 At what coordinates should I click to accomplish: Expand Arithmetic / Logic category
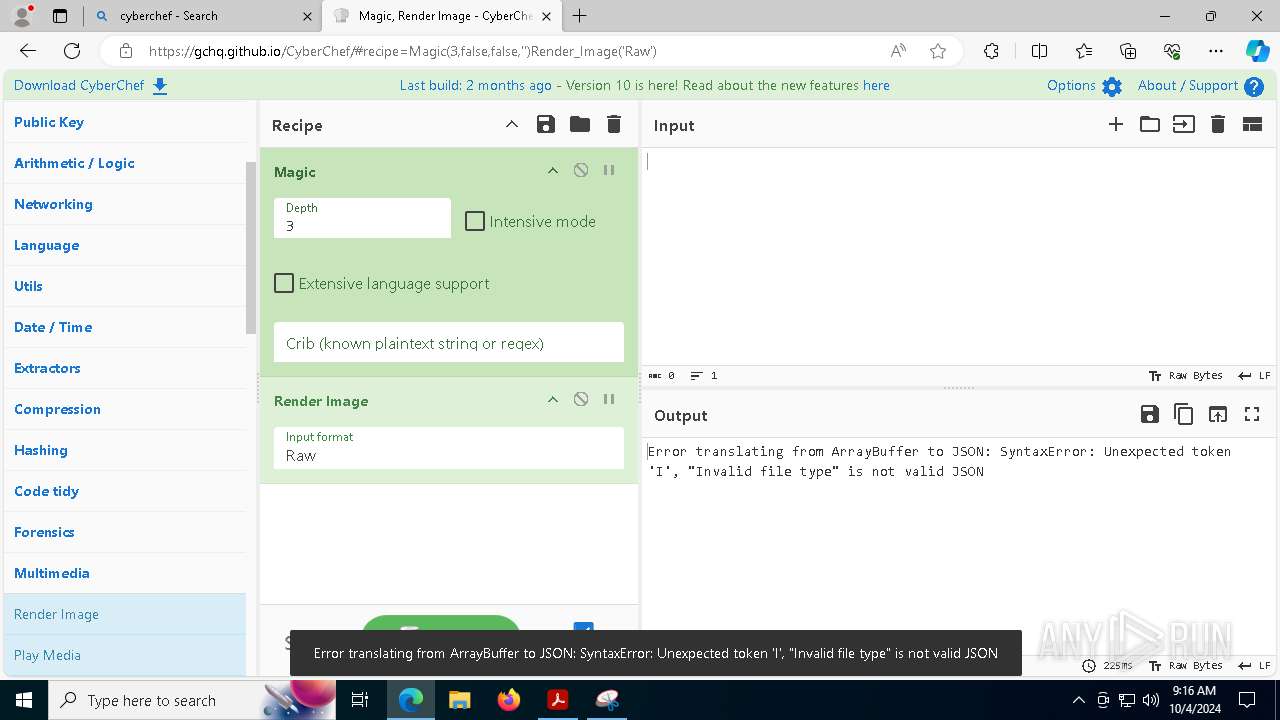pos(125,163)
